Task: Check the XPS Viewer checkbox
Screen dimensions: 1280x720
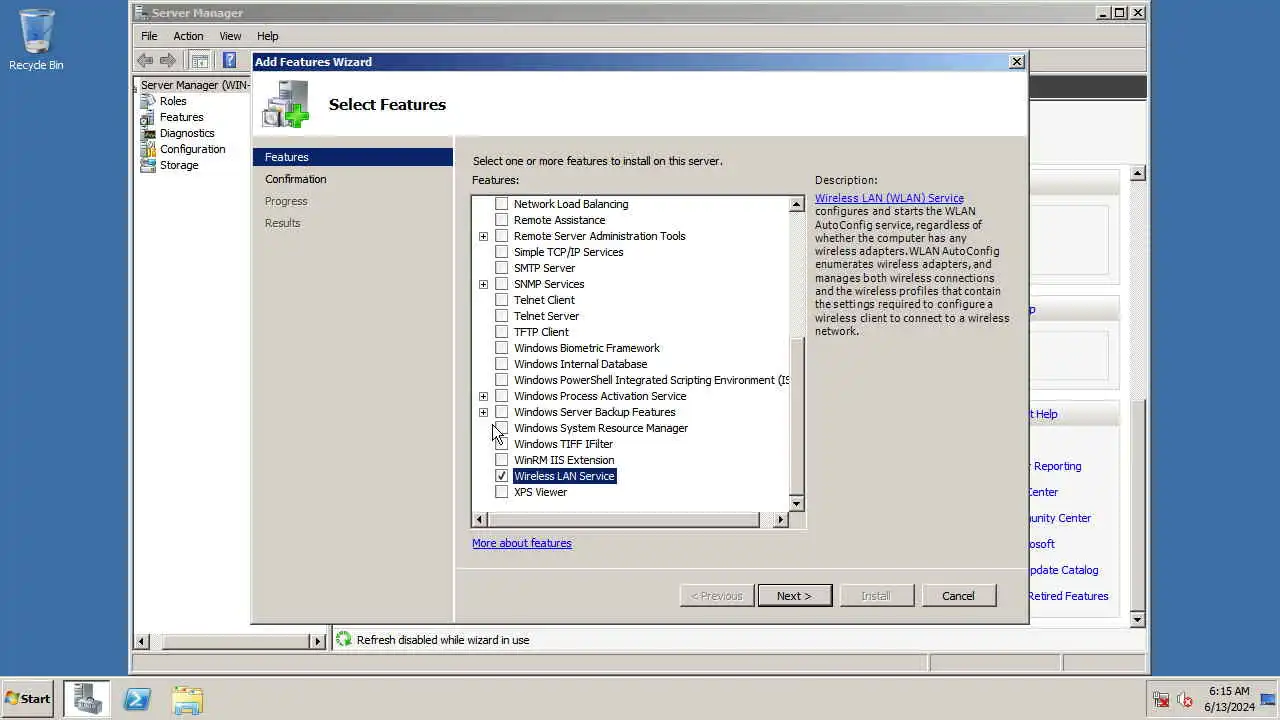Action: pyautogui.click(x=502, y=492)
